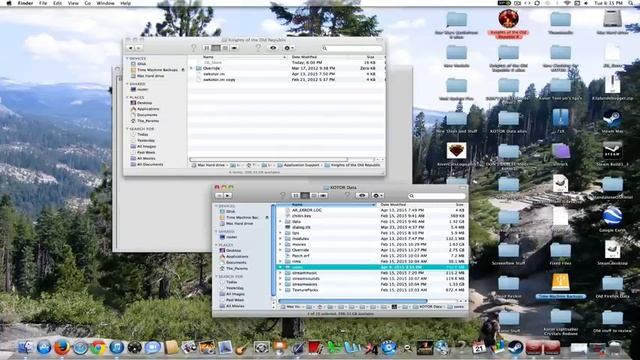This screenshot has height=360, width=640.
Task: Go back in Knights of the Old Republic window
Action: [x=131, y=48]
